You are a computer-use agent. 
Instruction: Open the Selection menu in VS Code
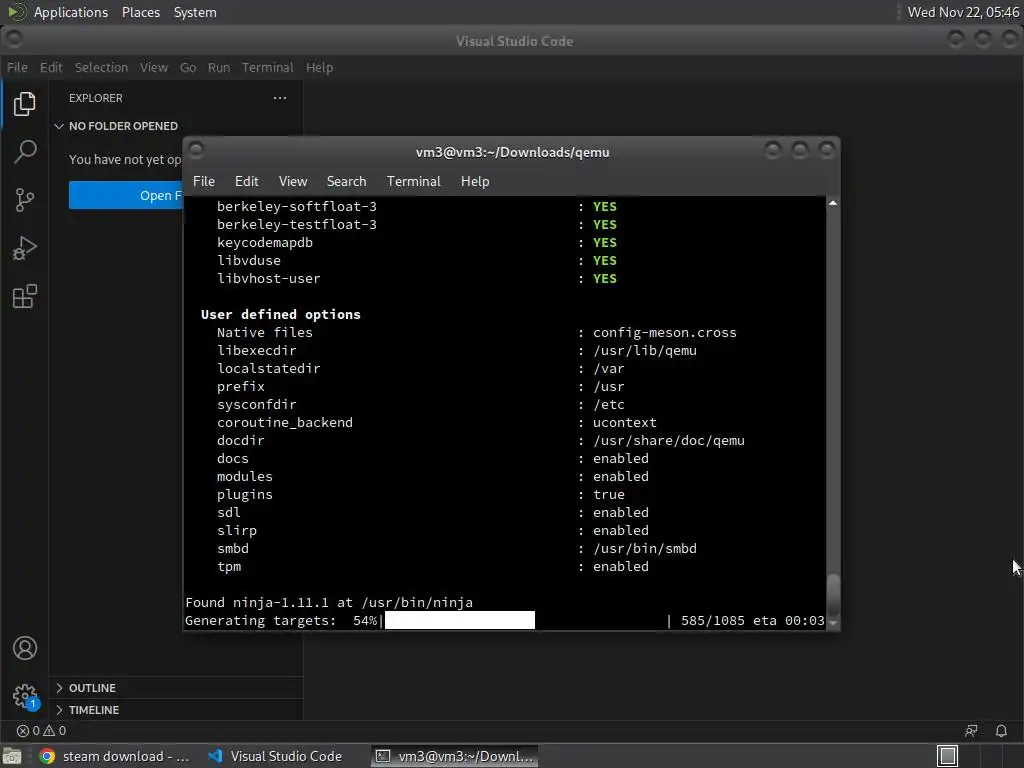pos(101,67)
